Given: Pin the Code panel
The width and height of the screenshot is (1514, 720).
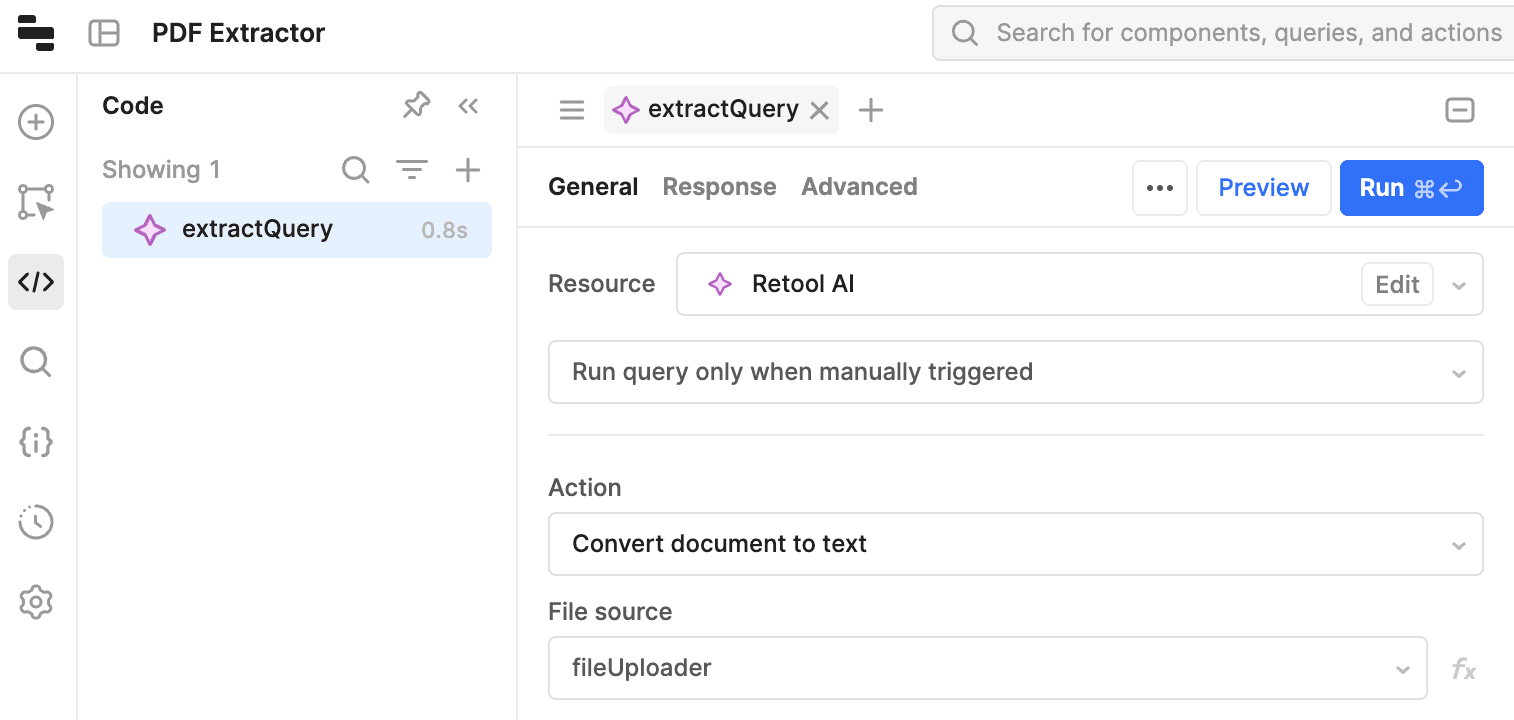Looking at the screenshot, I should [x=416, y=106].
